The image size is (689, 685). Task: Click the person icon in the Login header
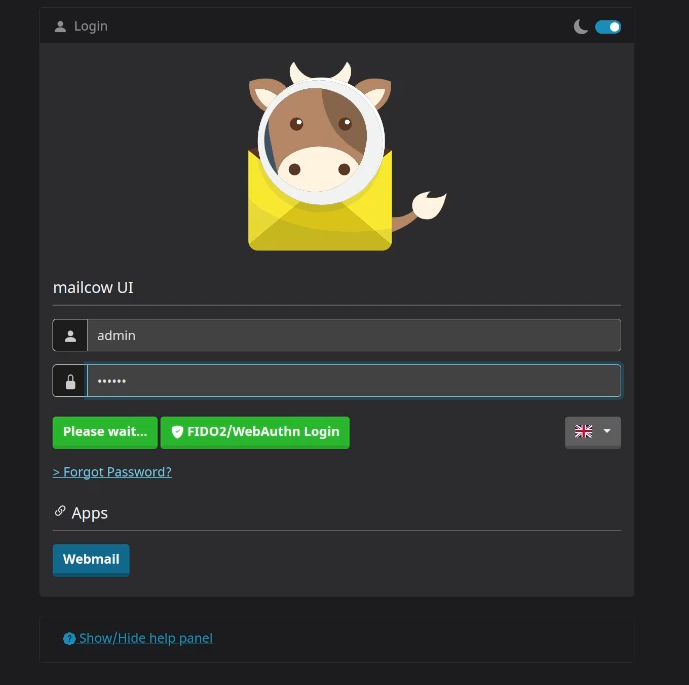coord(60,27)
